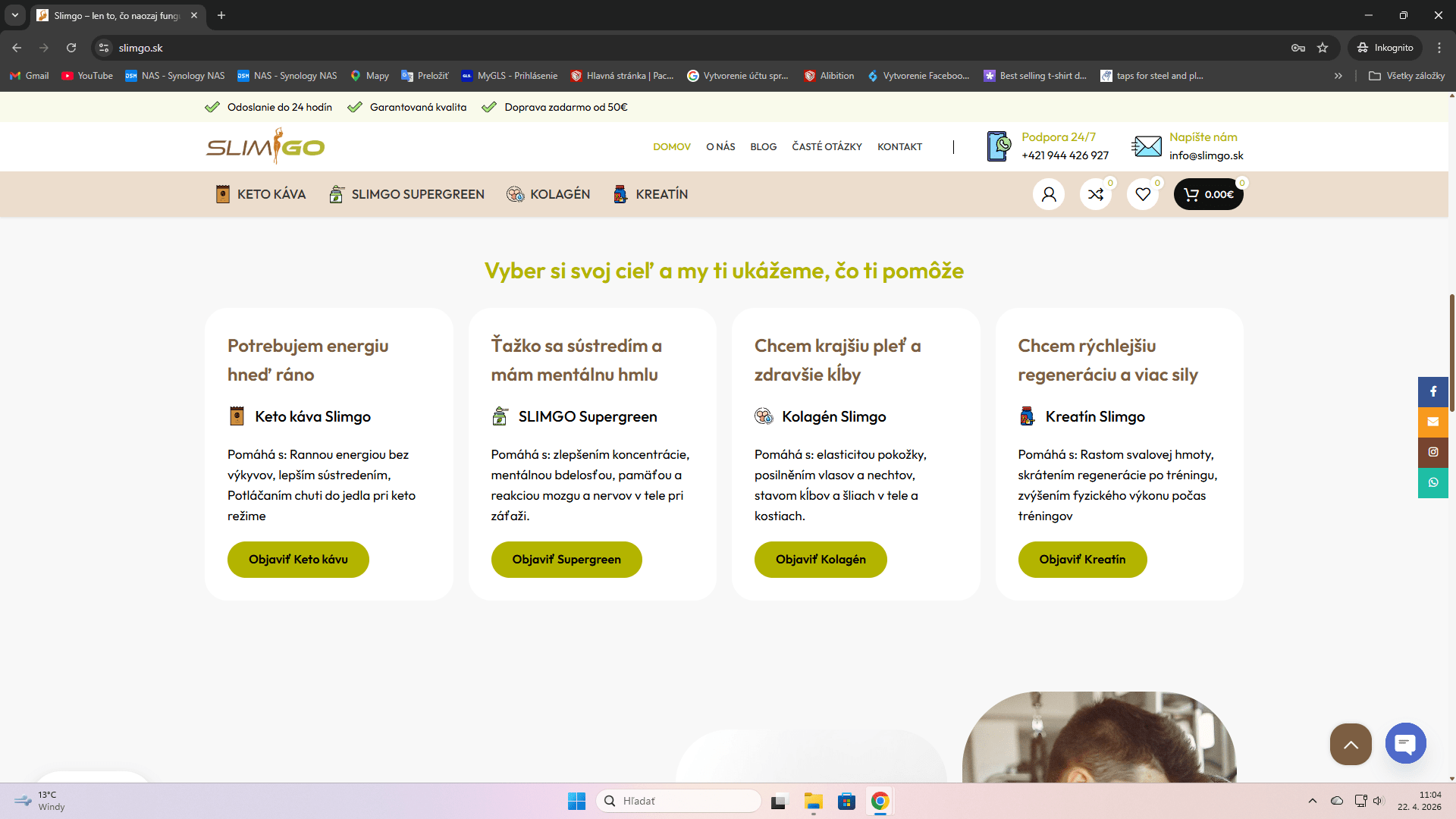Click the compare products shuffle icon

(1096, 194)
